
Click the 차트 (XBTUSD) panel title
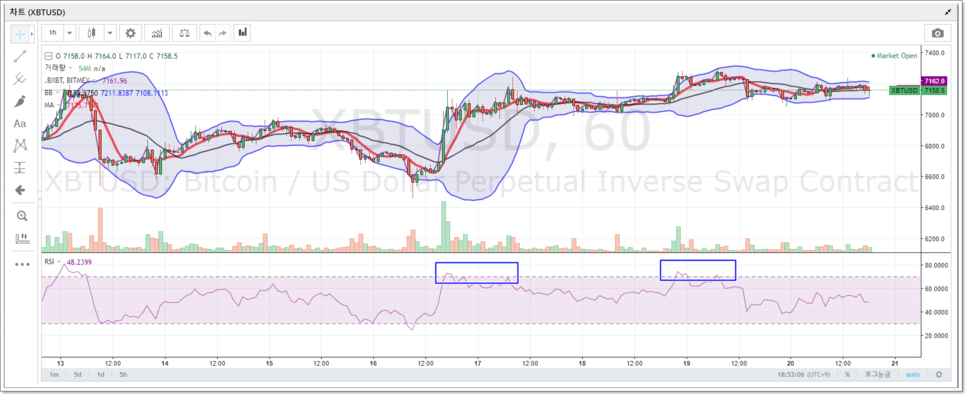(x=38, y=12)
